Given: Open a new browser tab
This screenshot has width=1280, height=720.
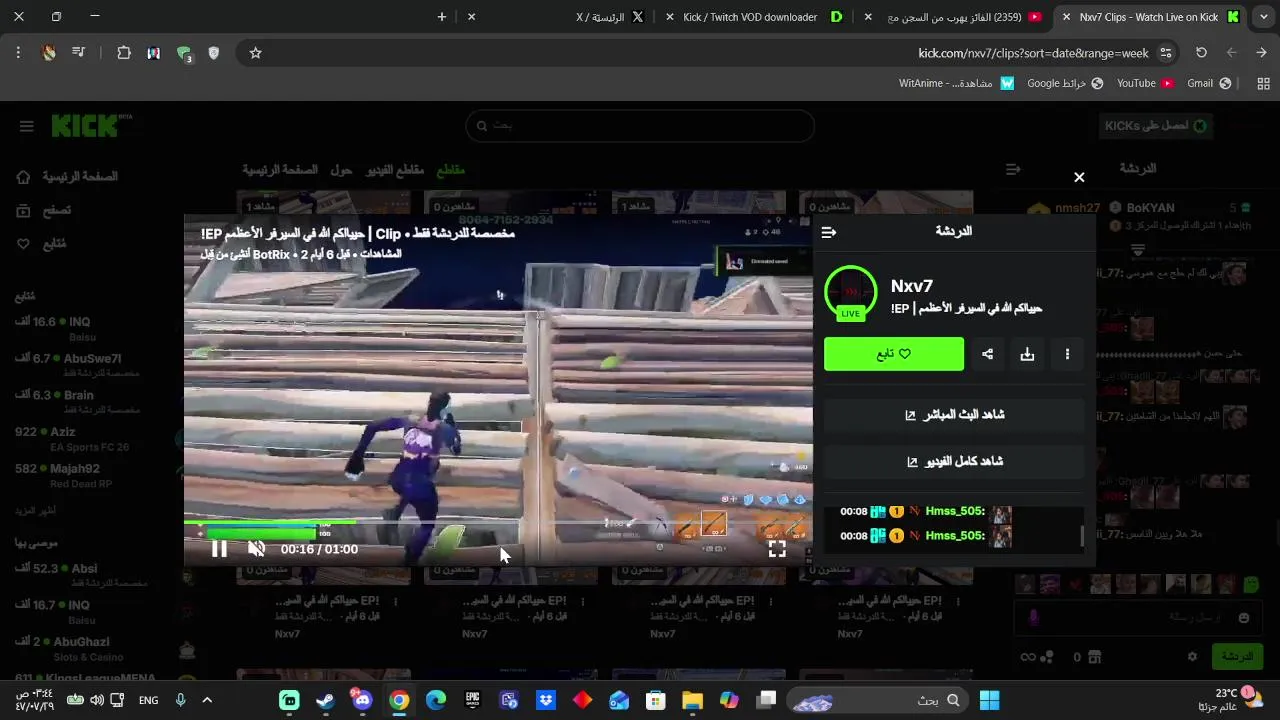Looking at the screenshot, I should [441, 17].
